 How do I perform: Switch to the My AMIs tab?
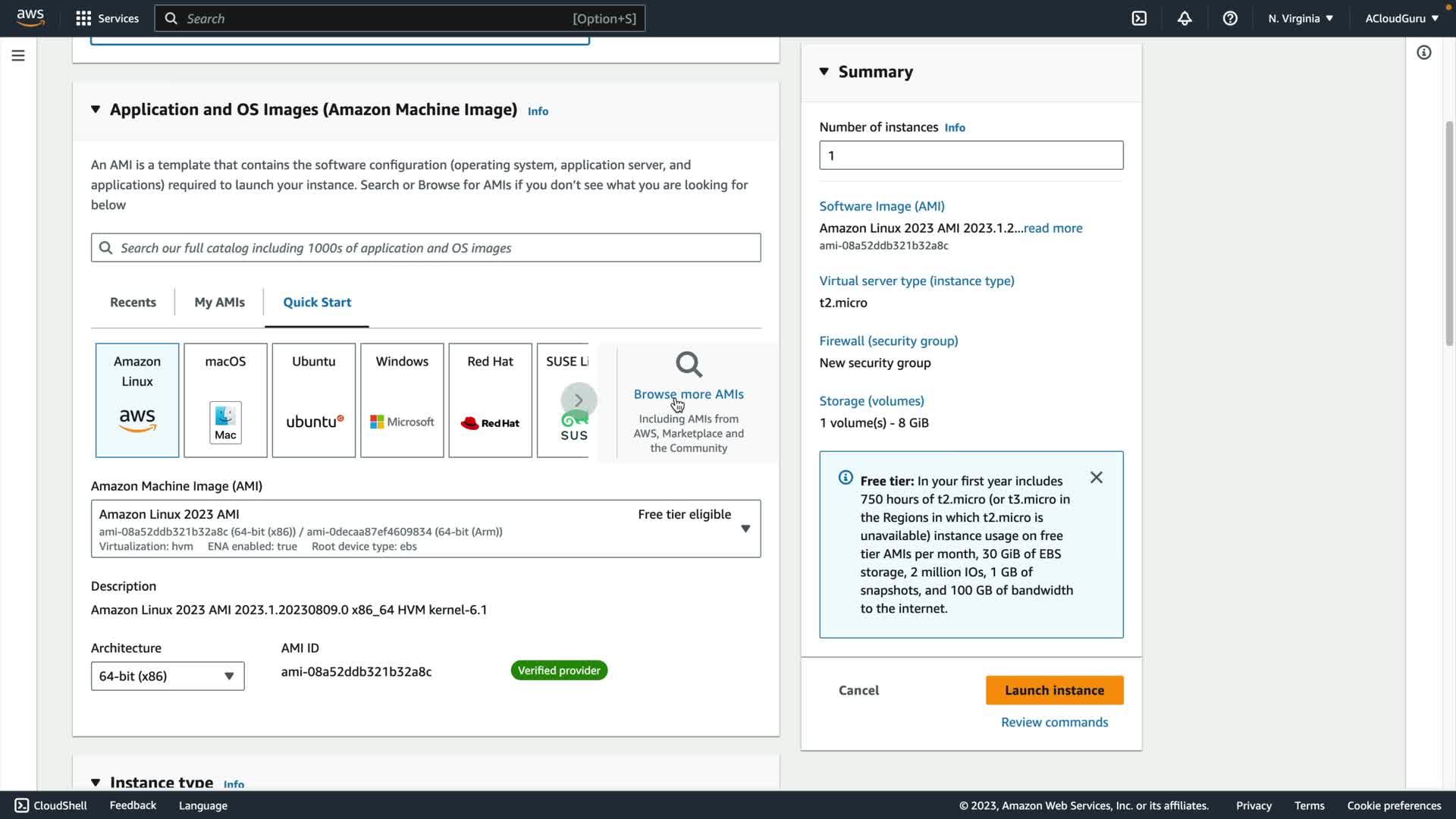219,302
